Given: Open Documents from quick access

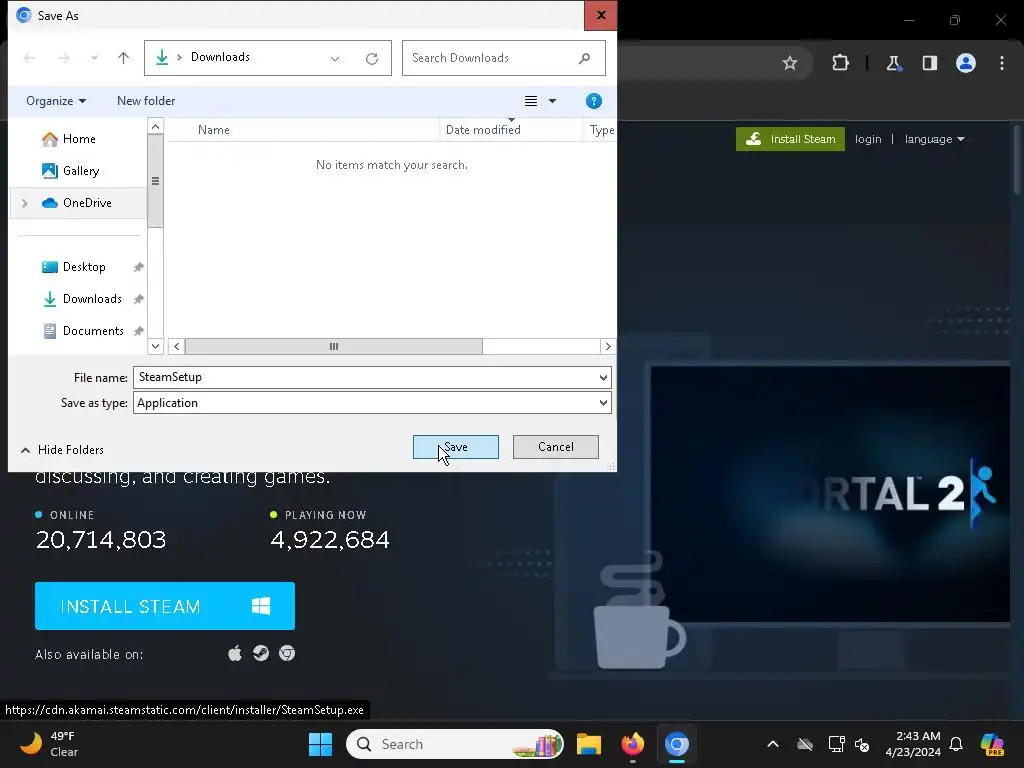Looking at the screenshot, I should [x=93, y=330].
